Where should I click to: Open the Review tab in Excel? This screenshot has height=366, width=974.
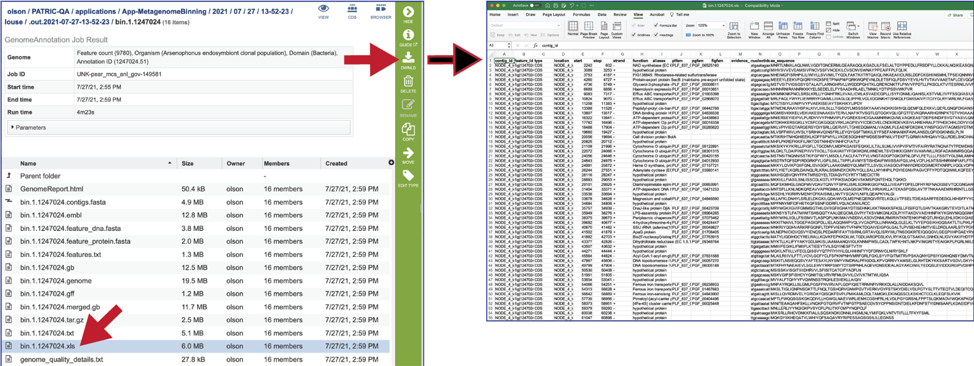[x=620, y=14]
